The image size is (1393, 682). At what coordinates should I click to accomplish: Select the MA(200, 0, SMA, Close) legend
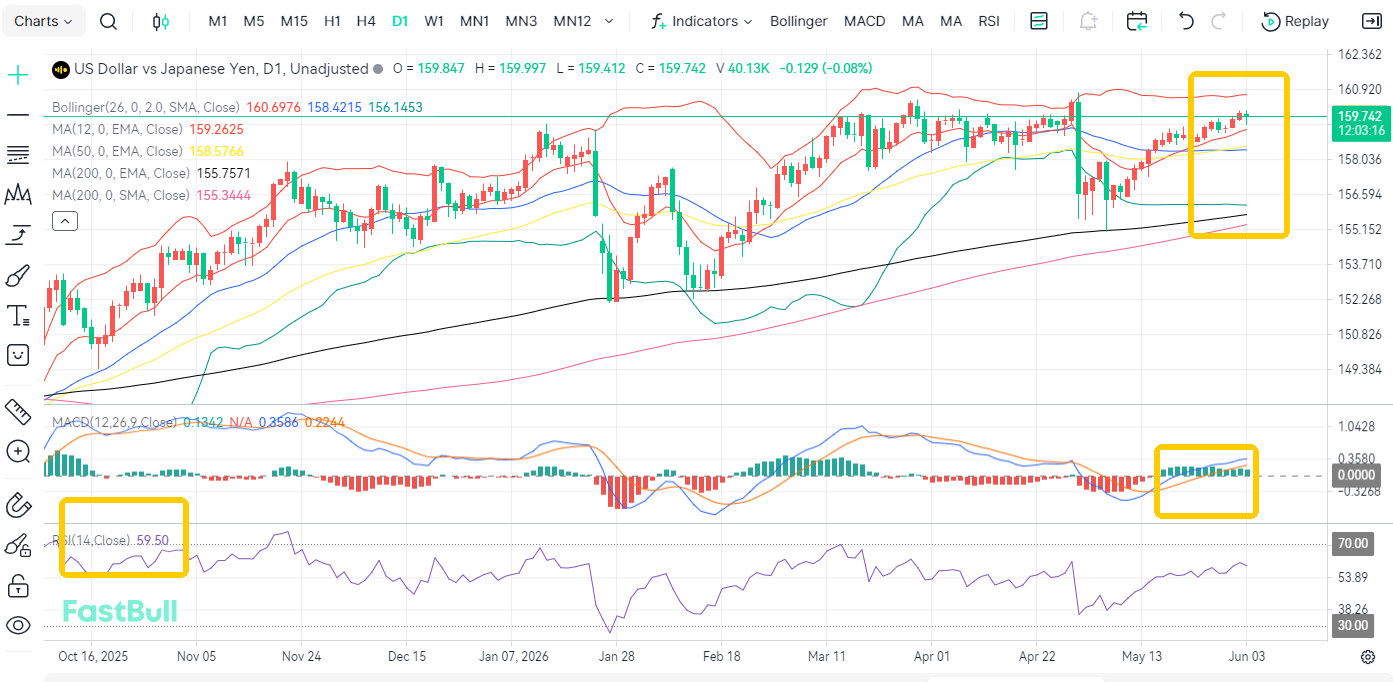point(120,195)
